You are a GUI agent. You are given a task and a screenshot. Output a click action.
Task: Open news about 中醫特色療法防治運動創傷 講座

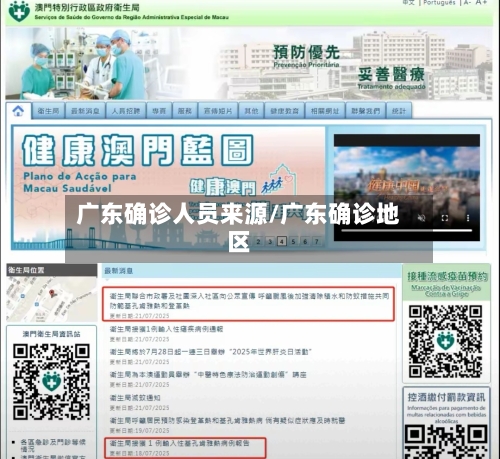[x=208, y=375]
